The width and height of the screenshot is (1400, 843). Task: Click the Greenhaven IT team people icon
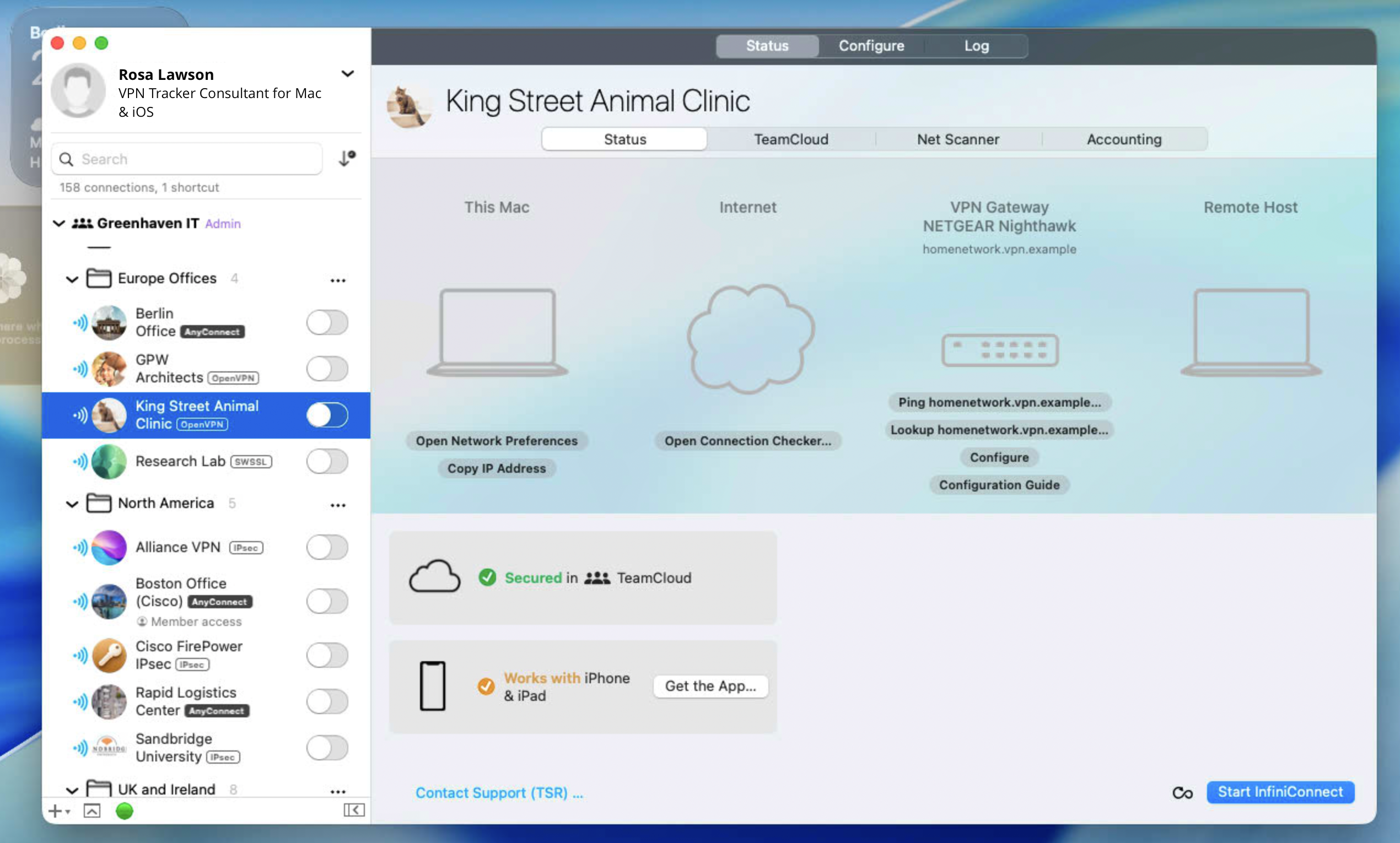click(82, 223)
